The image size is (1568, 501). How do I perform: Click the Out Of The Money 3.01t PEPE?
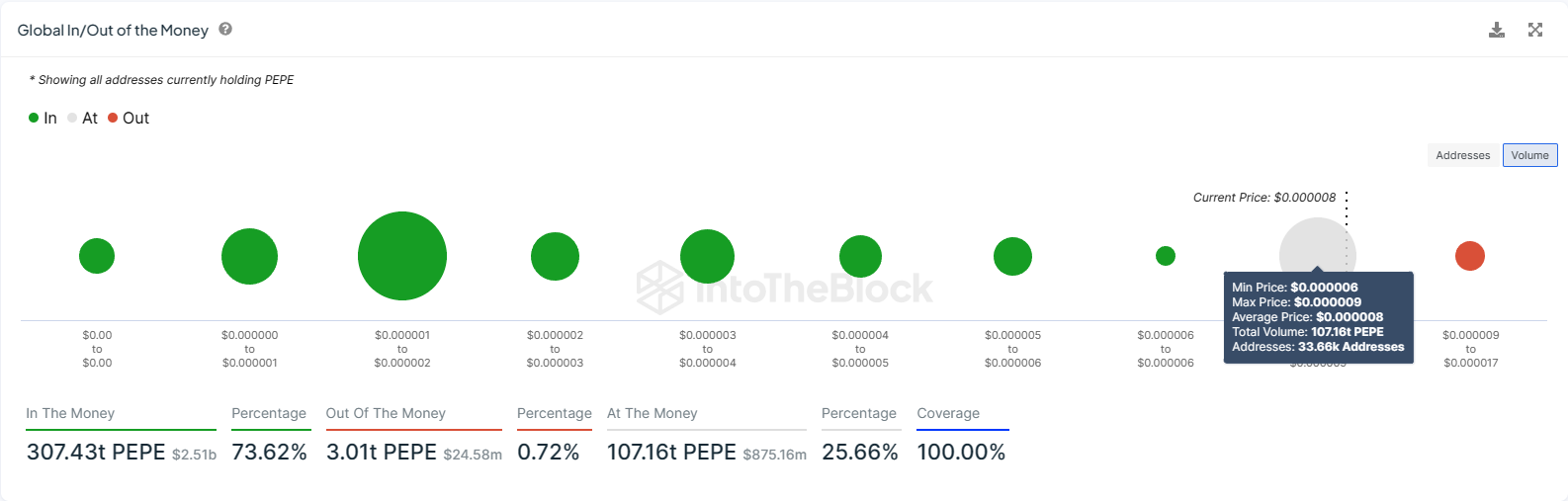click(382, 453)
